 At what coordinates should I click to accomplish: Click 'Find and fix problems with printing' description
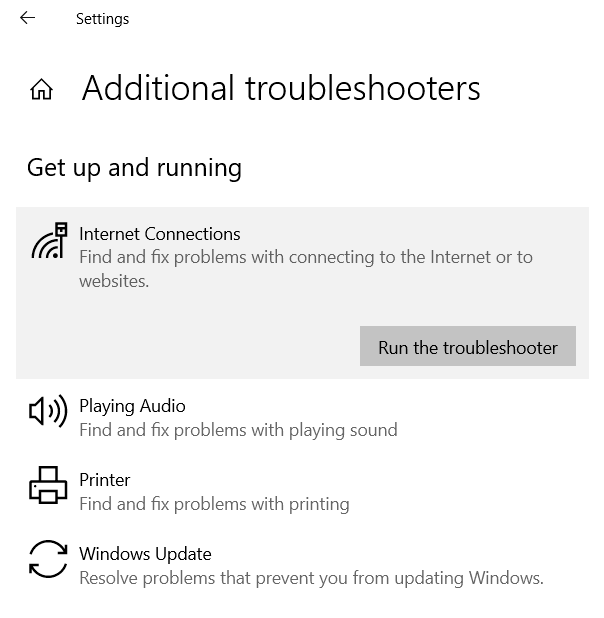click(214, 504)
